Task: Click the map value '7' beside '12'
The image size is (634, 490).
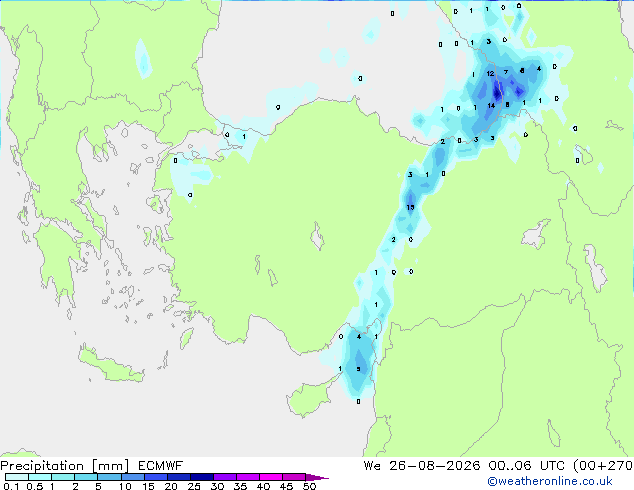Action: coord(506,72)
